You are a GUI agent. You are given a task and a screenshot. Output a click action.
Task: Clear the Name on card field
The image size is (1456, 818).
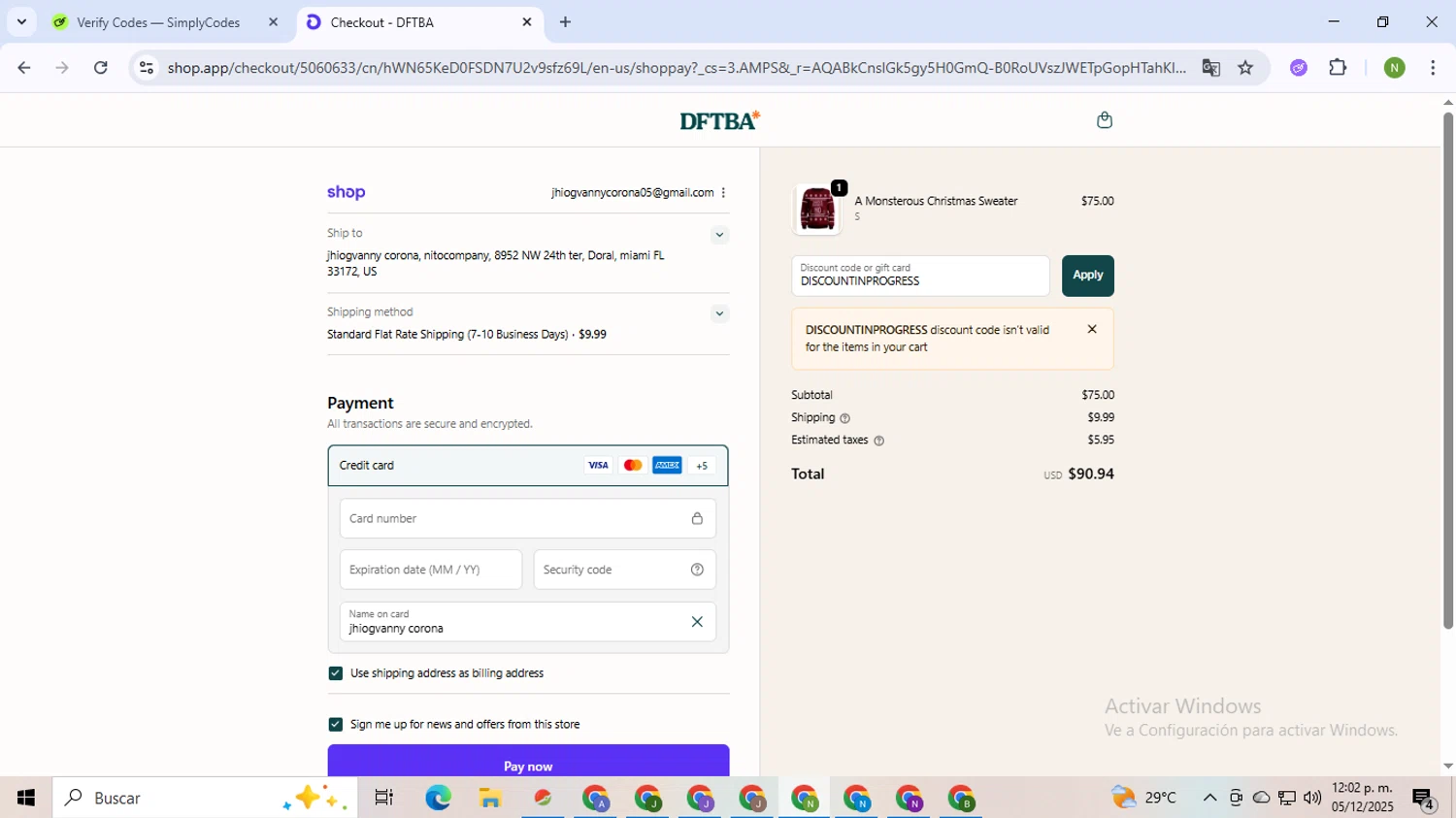point(696,622)
